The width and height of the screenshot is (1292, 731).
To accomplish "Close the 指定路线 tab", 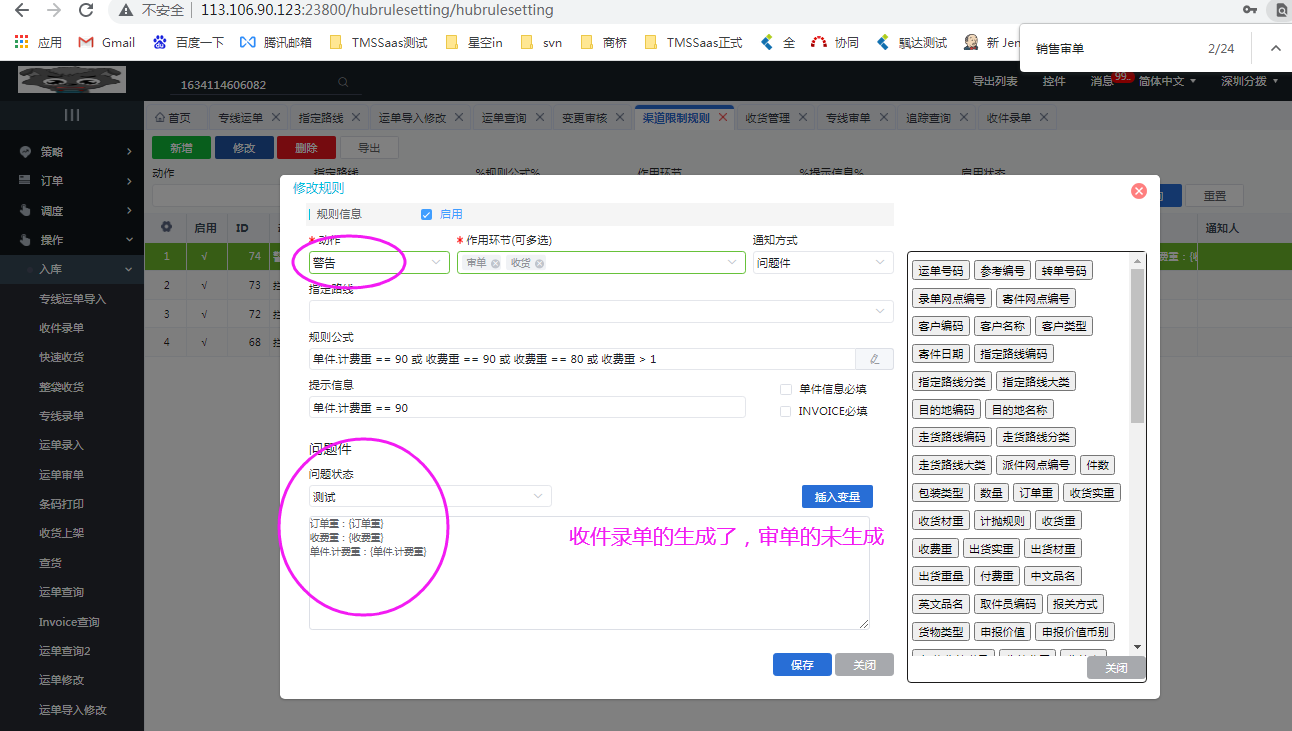I will (x=357, y=117).
